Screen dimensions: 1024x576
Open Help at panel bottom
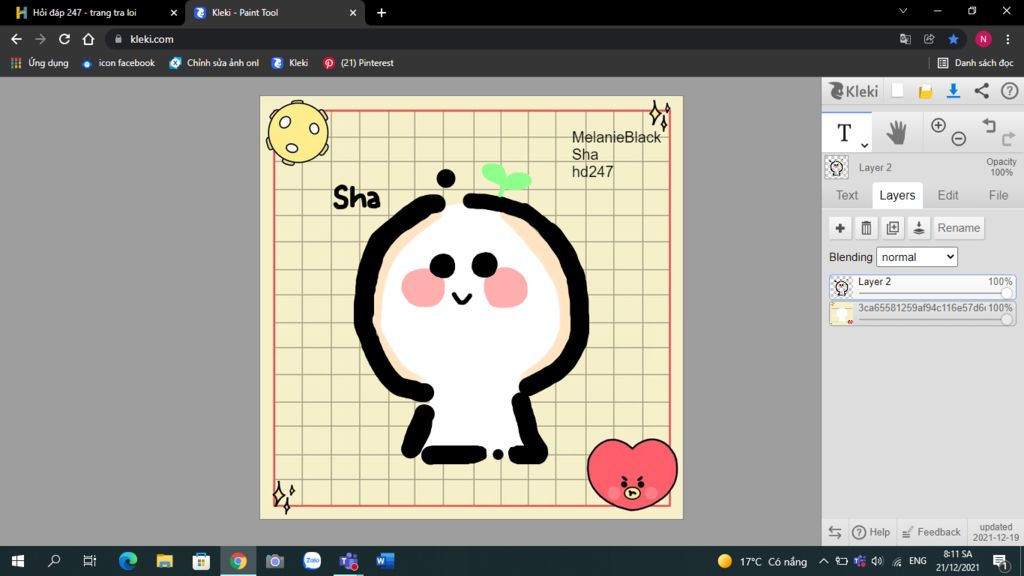coord(871,532)
